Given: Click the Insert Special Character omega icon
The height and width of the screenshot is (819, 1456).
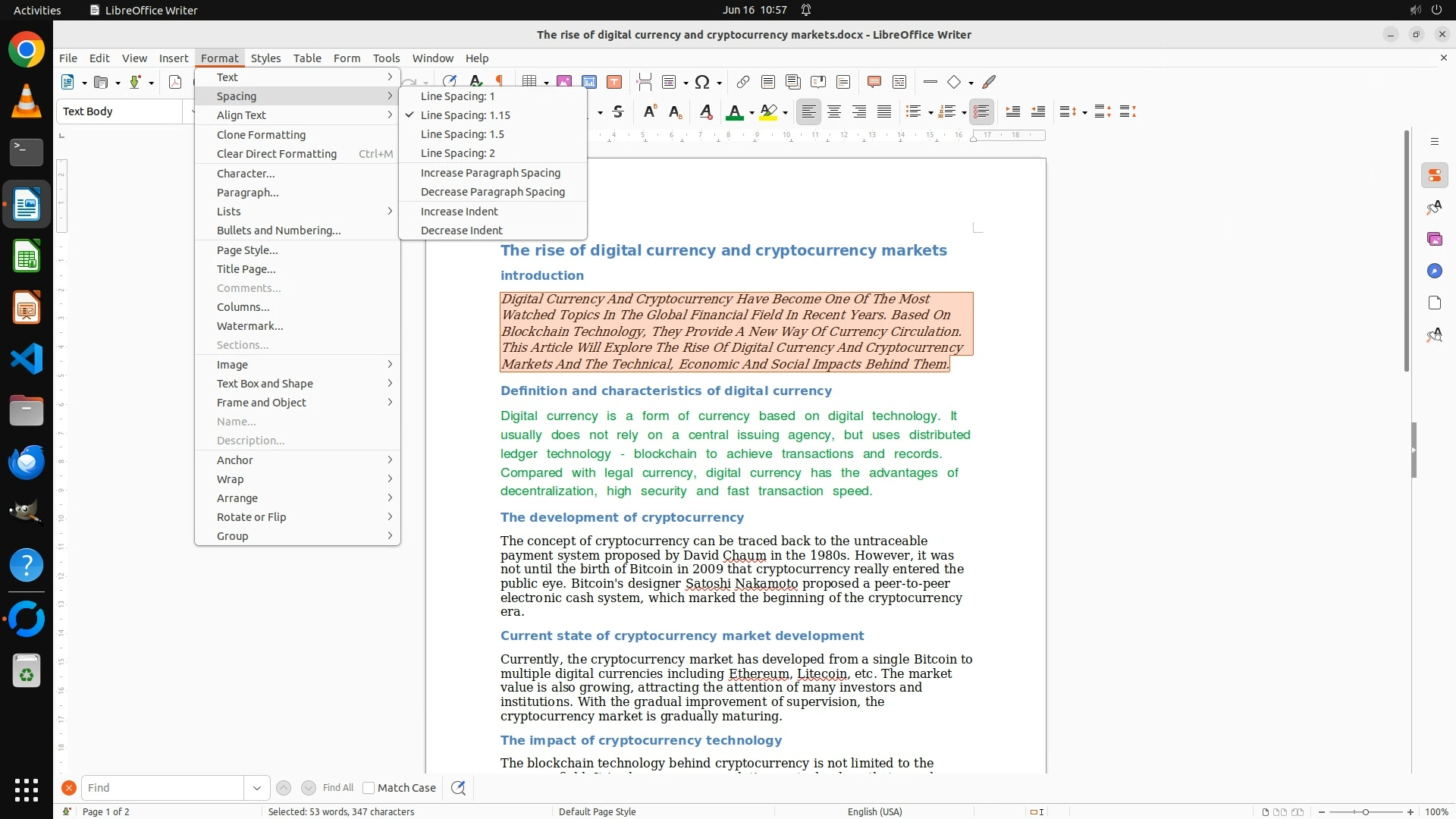Looking at the screenshot, I should click(702, 82).
